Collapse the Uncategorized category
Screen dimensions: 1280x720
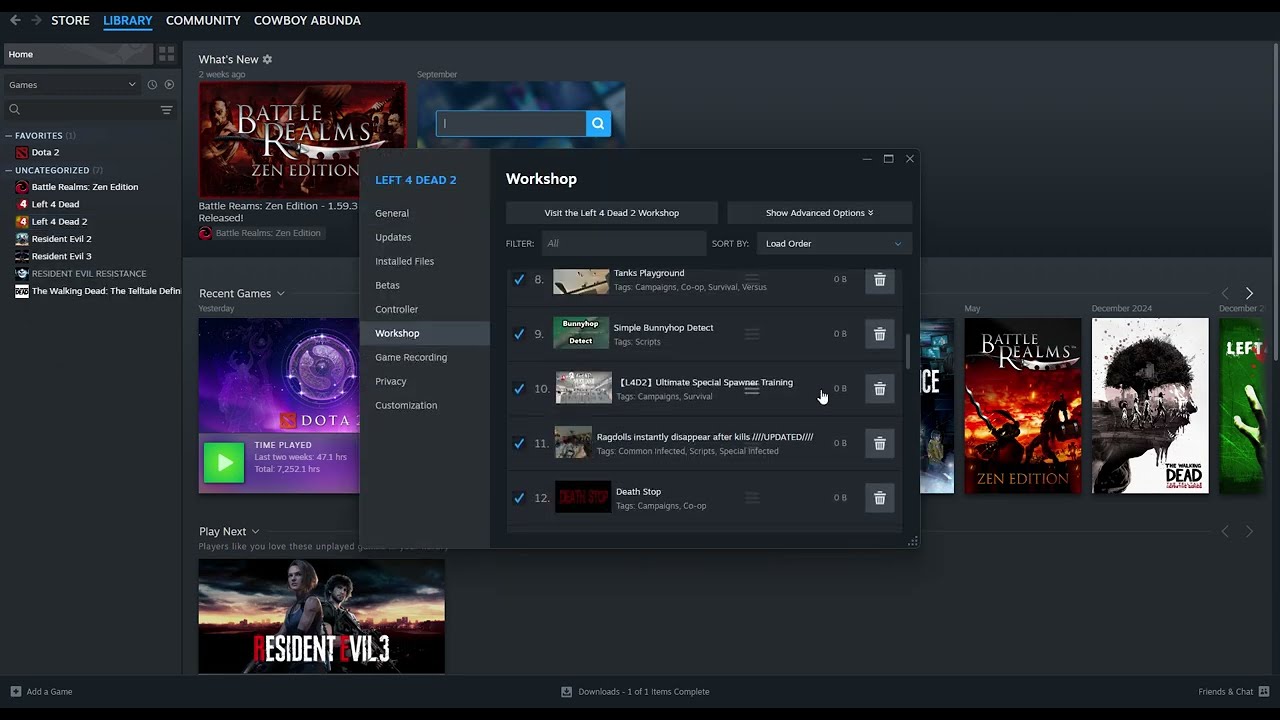click(9, 171)
